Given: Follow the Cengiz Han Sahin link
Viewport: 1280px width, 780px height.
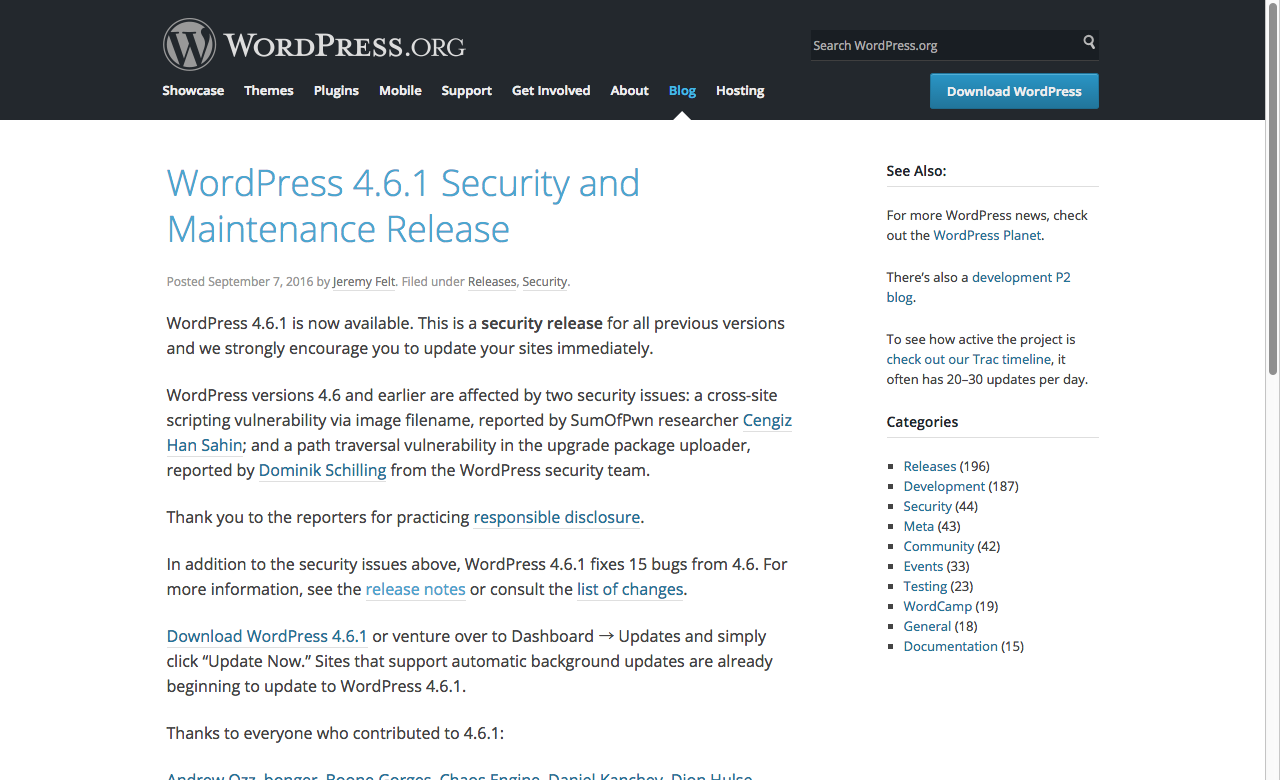Looking at the screenshot, I should 479,433.
